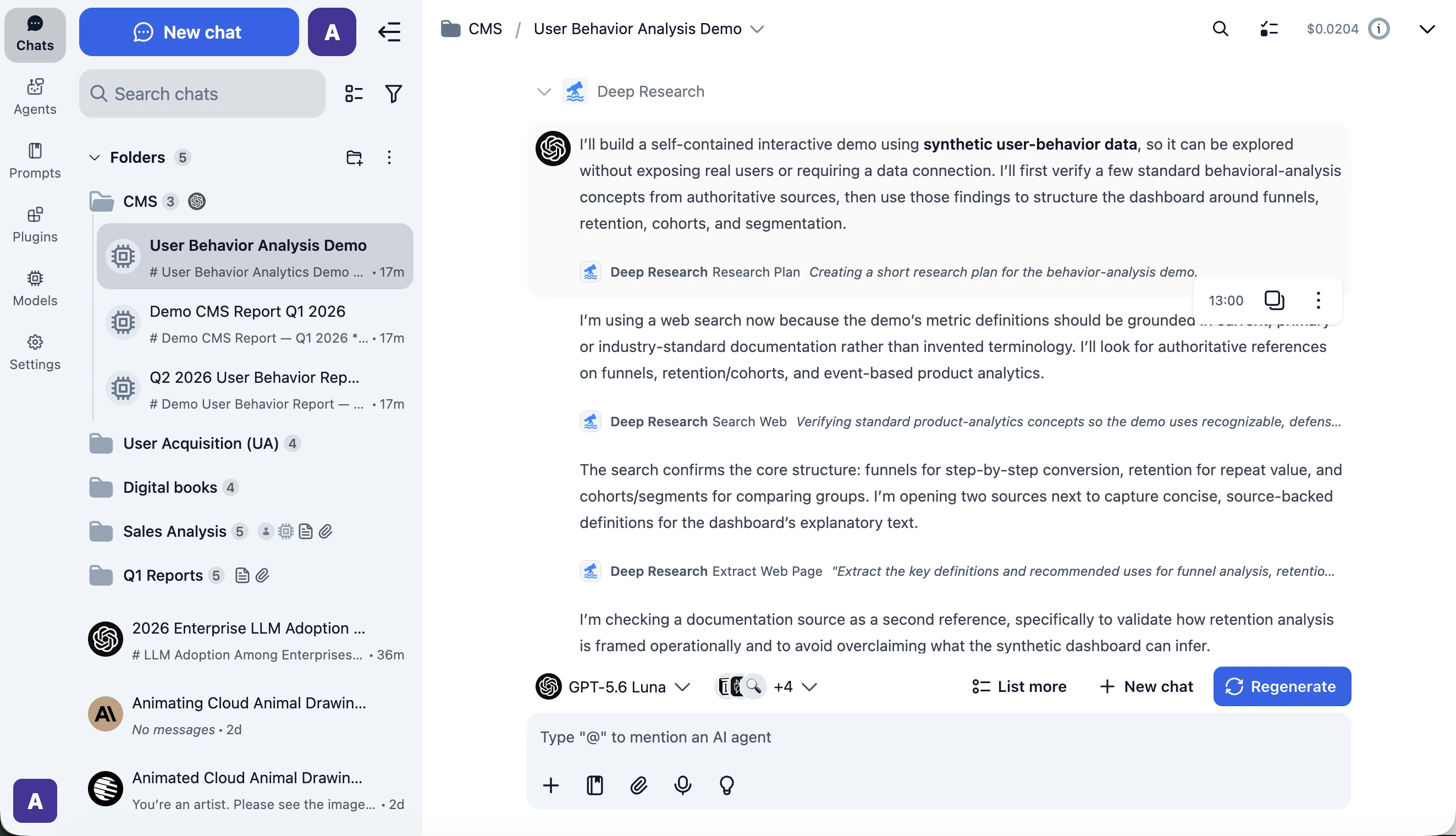The width and height of the screenshot is (1456, 836).
Task: Collapse sidebar with the arrow-lines icon
Action: pyautogui.click(x=389, y=32)
